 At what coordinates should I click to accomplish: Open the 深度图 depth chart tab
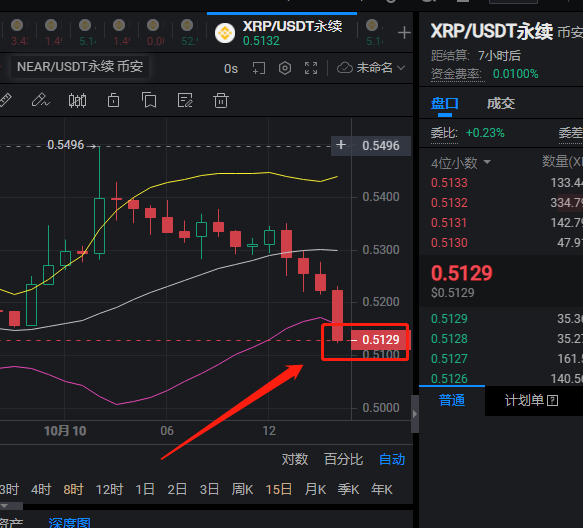(x=70, y=522)
